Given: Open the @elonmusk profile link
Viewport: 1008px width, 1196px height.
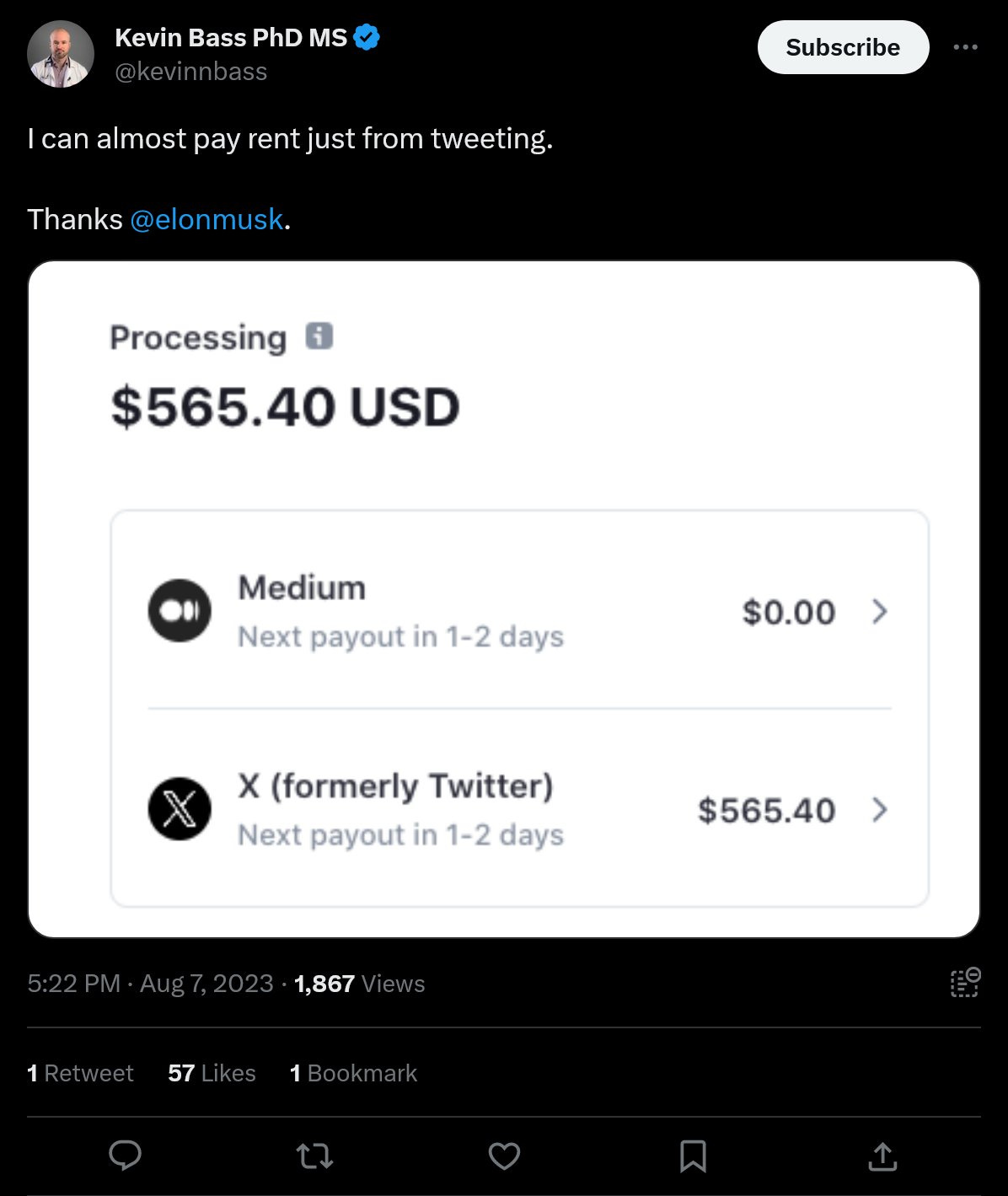Looking at the screenshot, I should tap(206, 218).
